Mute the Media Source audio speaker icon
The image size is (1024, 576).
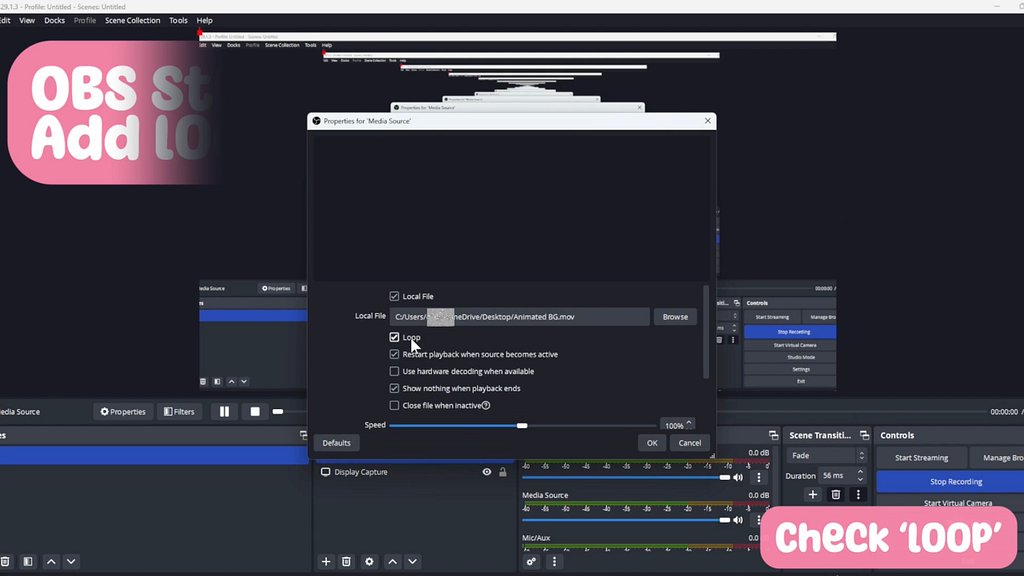click(x=738, y=520)
